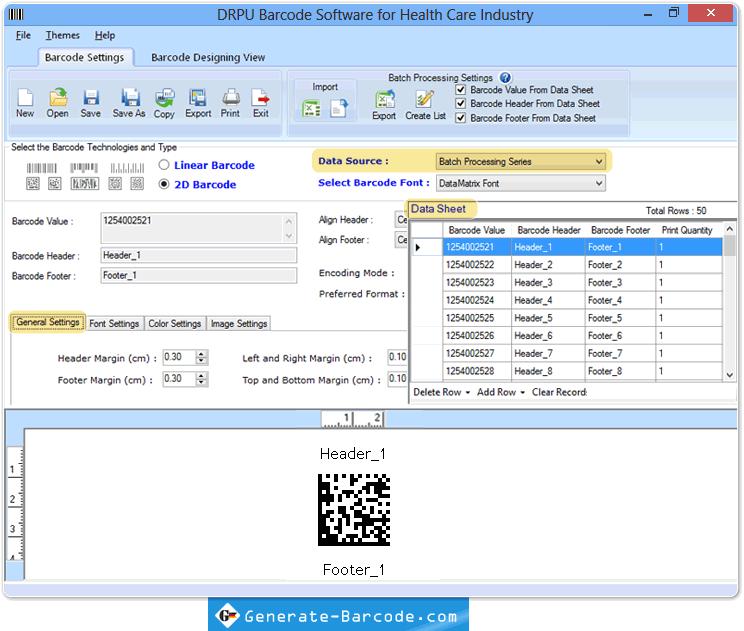The width and height of the screenshot is (744, 631).
Task: Open the Align Footer dropdown
Action: click(401, 240)
